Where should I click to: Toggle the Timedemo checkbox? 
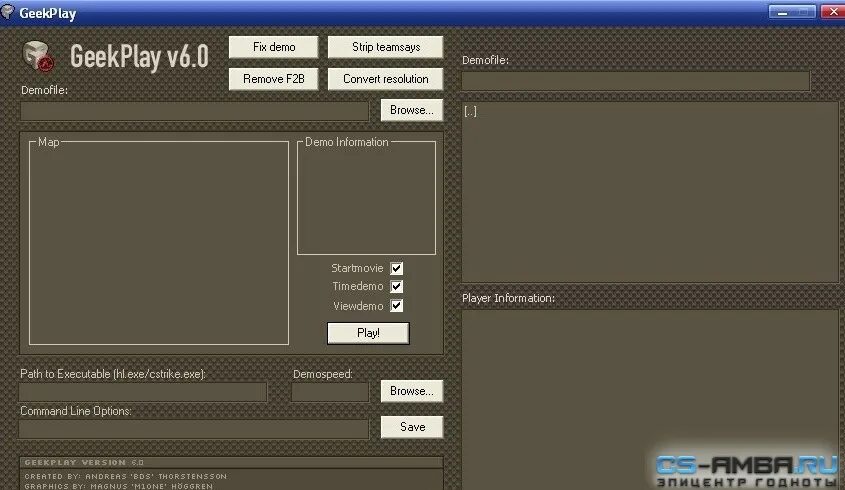pyautogui.click(x=397, y=286)
